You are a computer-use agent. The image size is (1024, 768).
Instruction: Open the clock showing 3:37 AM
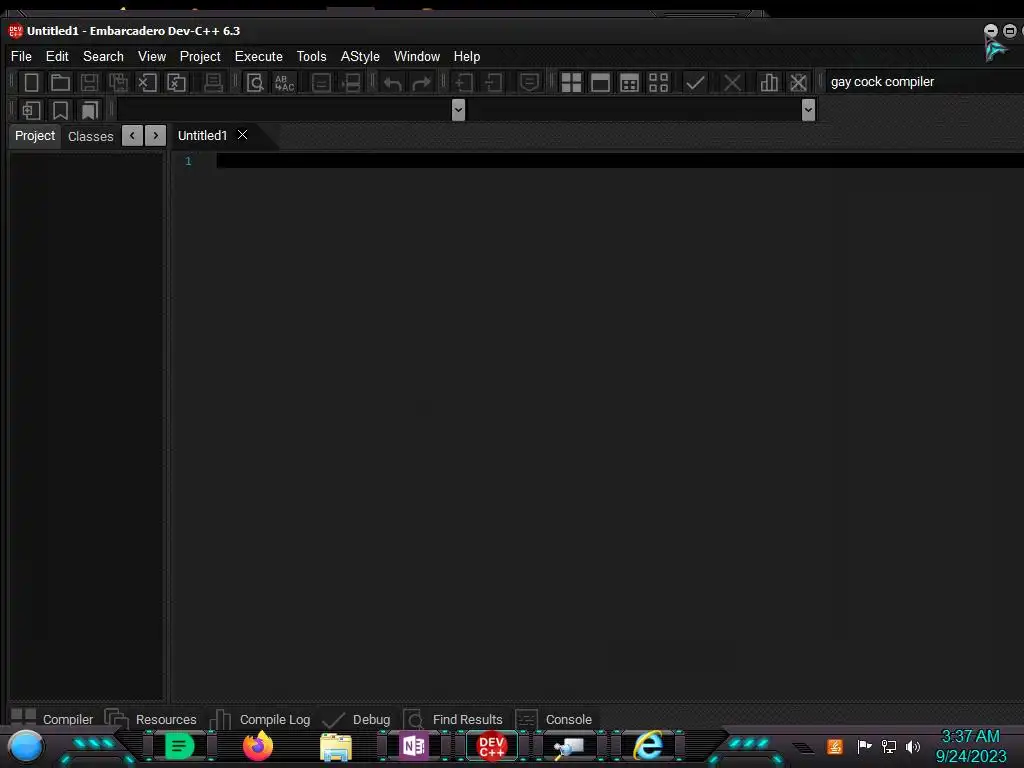(970, 746)
